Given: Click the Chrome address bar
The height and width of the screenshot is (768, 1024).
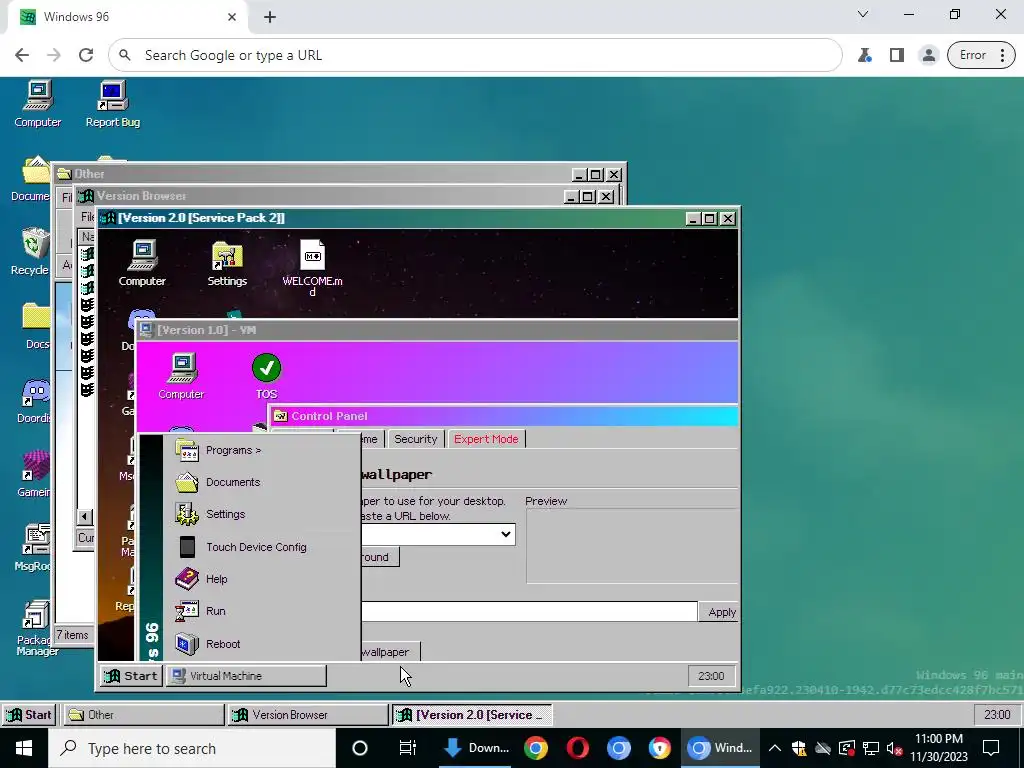Looking at the screenshot, I should point(475,55).
